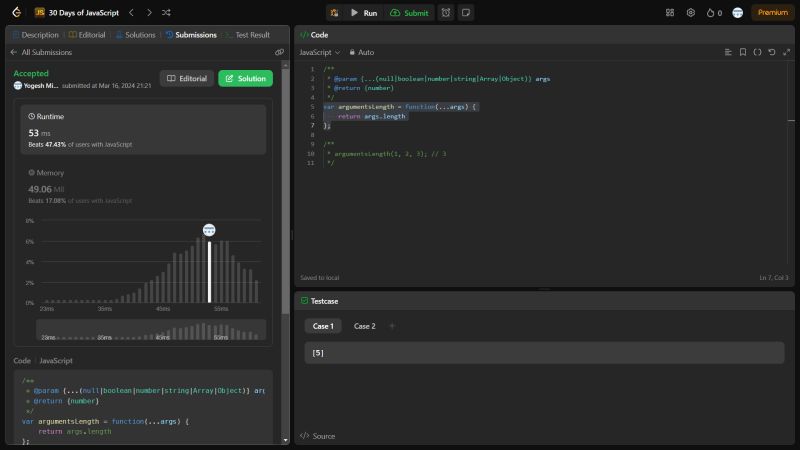Pick a random problem with shuffle icon
The width and height of the screenshot is (800, 450).
[166, 13]
